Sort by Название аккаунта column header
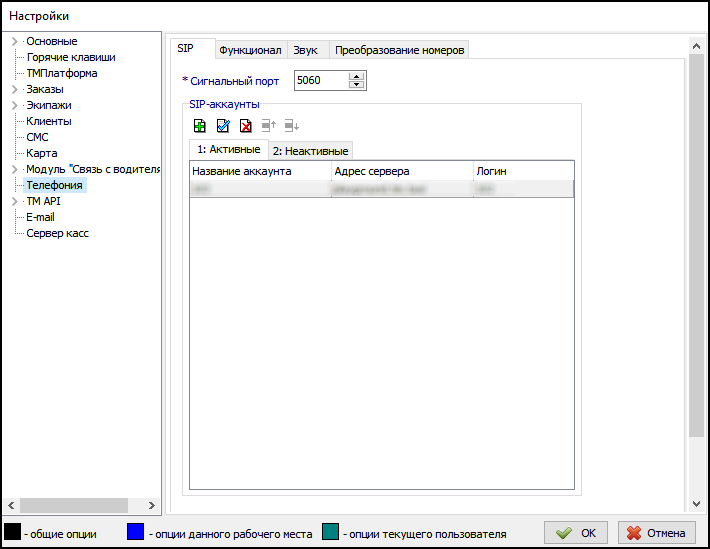 (x=260, y=171)
